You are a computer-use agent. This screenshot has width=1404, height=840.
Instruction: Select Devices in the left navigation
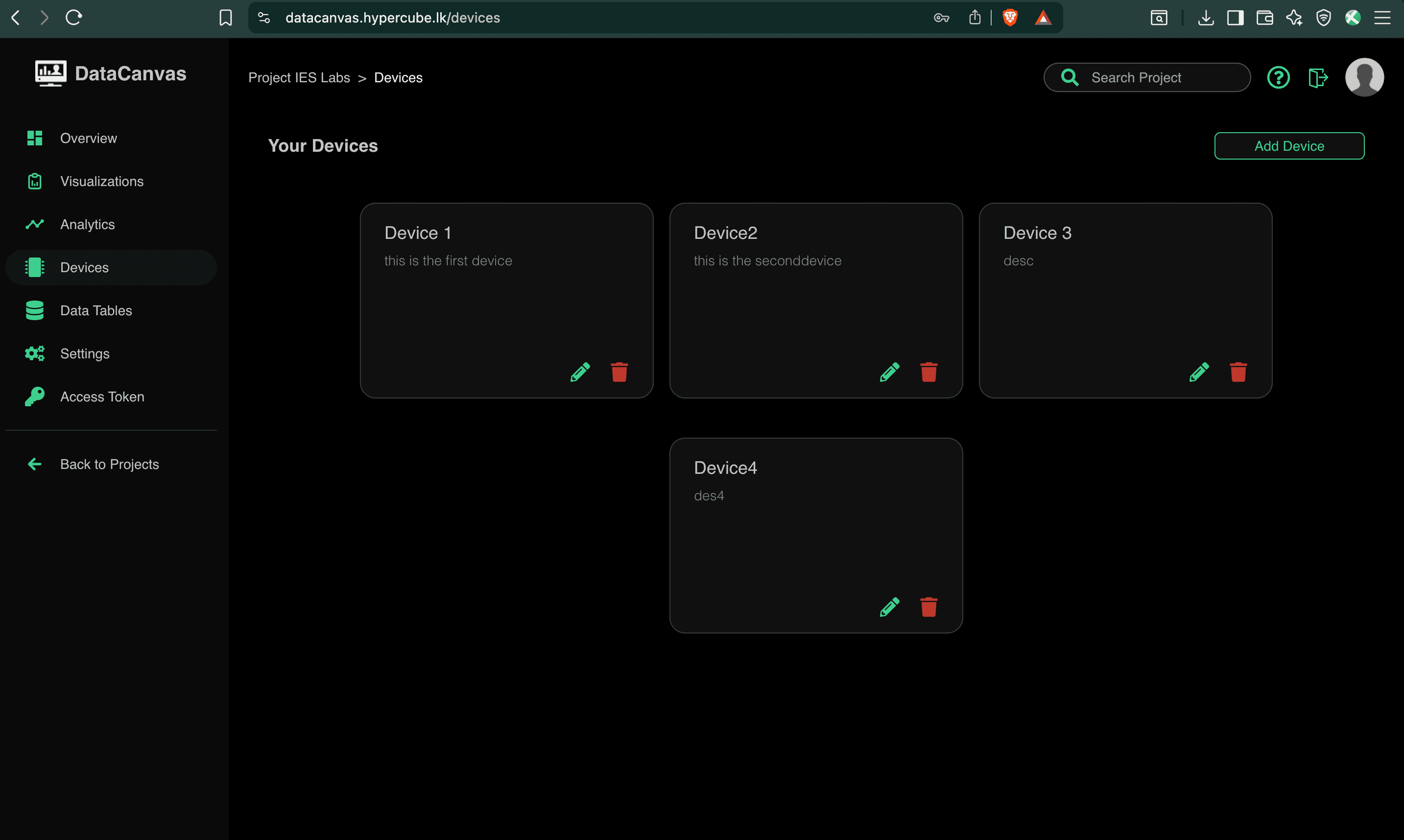(84, 267)
